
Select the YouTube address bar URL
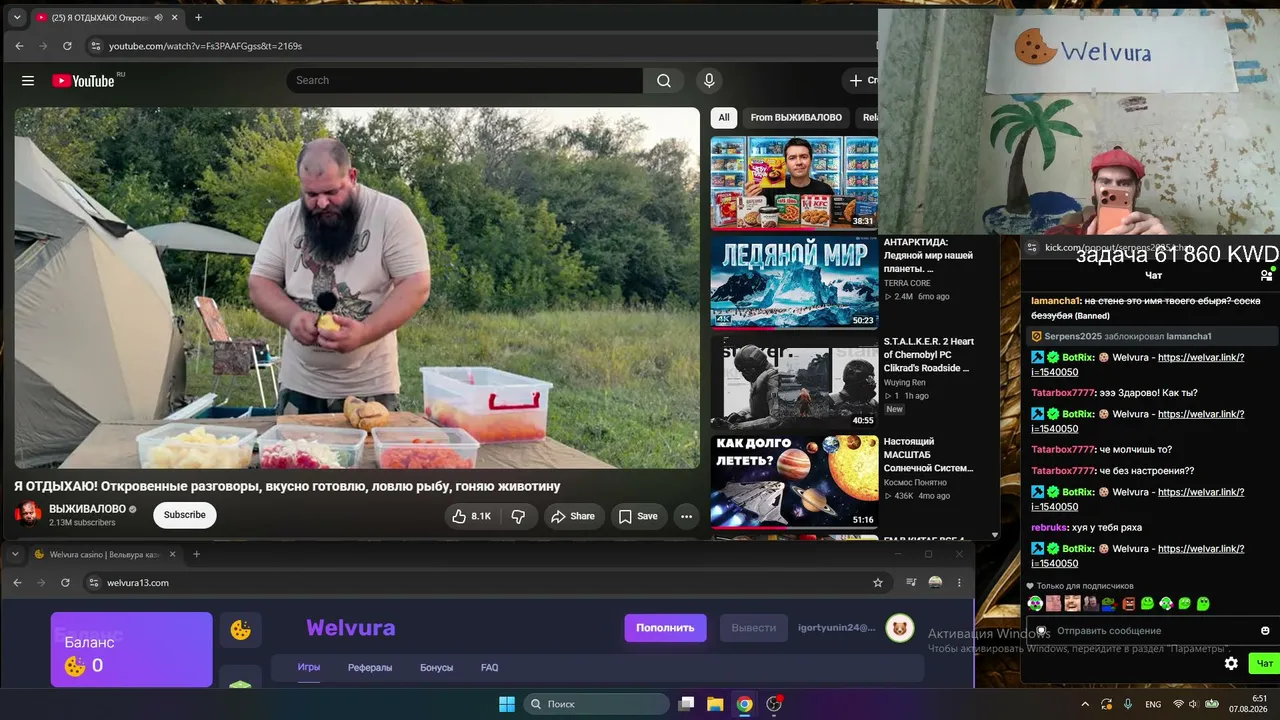(x=205, y=46)
